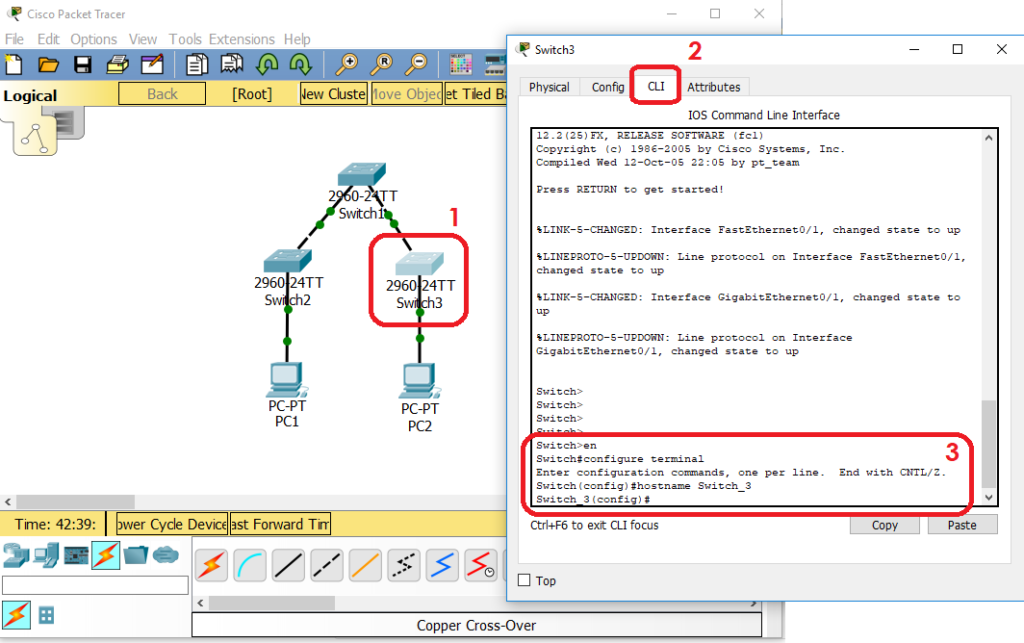Switch to Attributes tab in Switch3
This screenshot has height=643, width=1024.
[714, 87]
